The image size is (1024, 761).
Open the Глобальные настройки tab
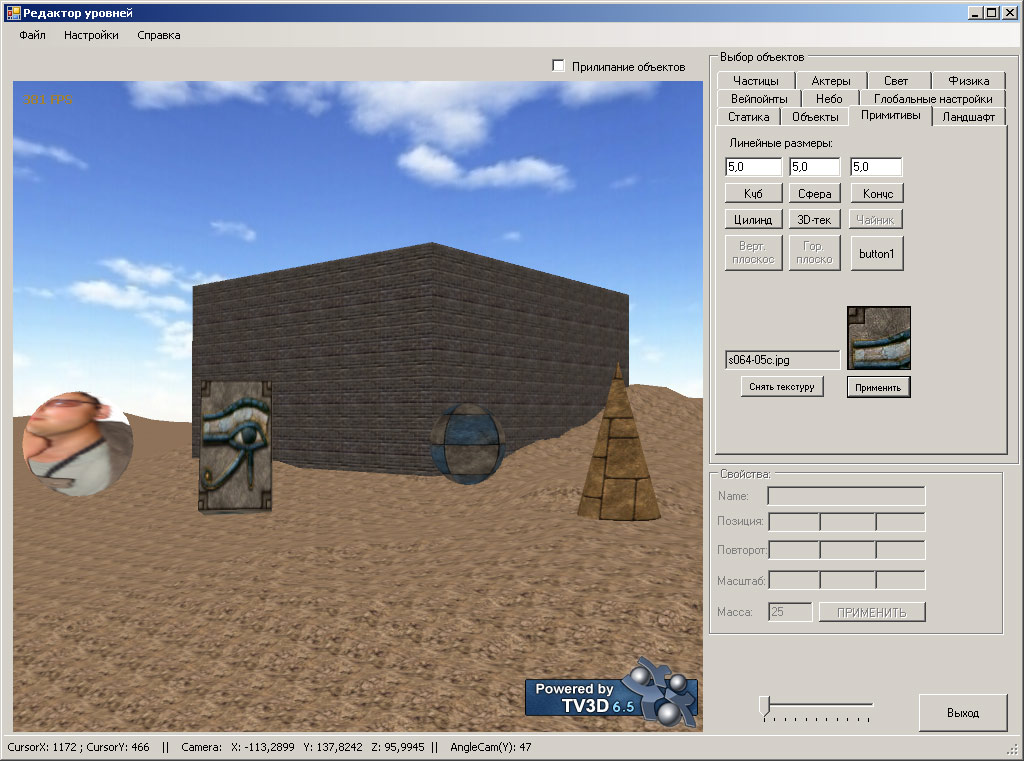933,99
